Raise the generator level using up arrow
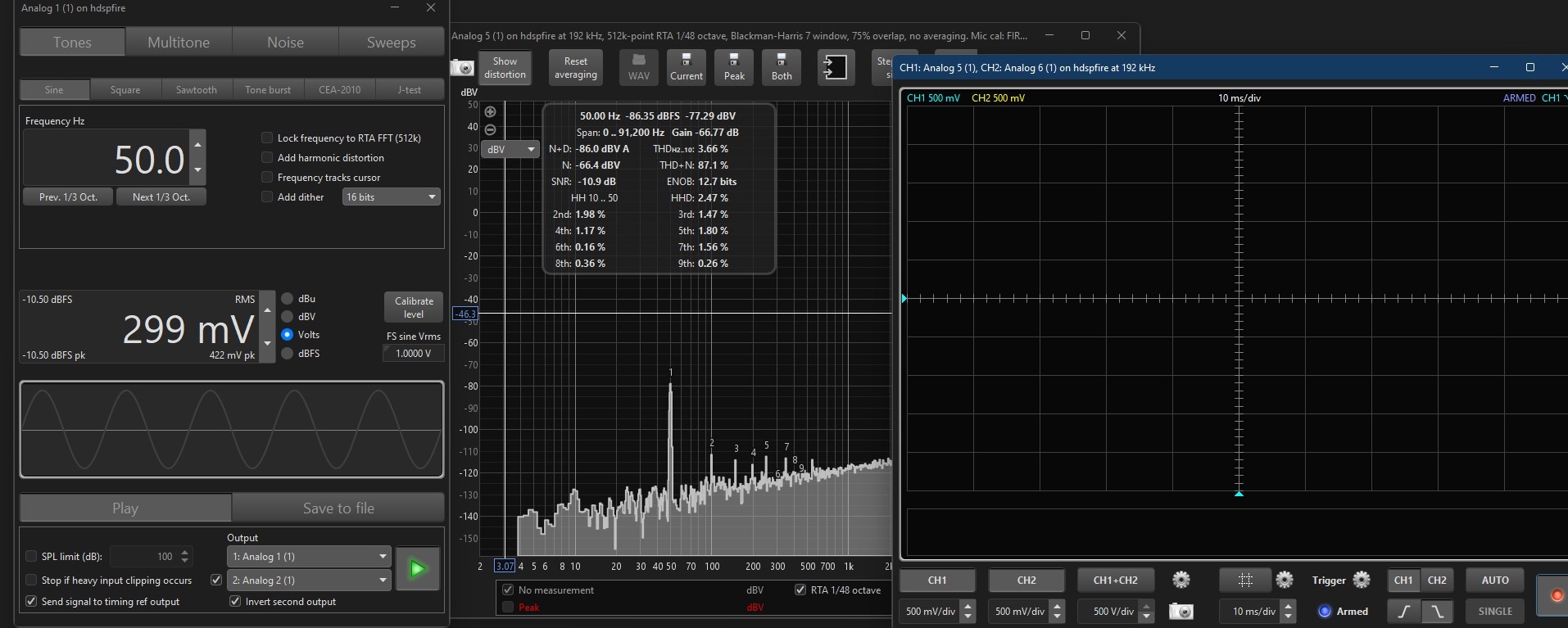The image size is (1568, 628). click(x=267, y=311)
